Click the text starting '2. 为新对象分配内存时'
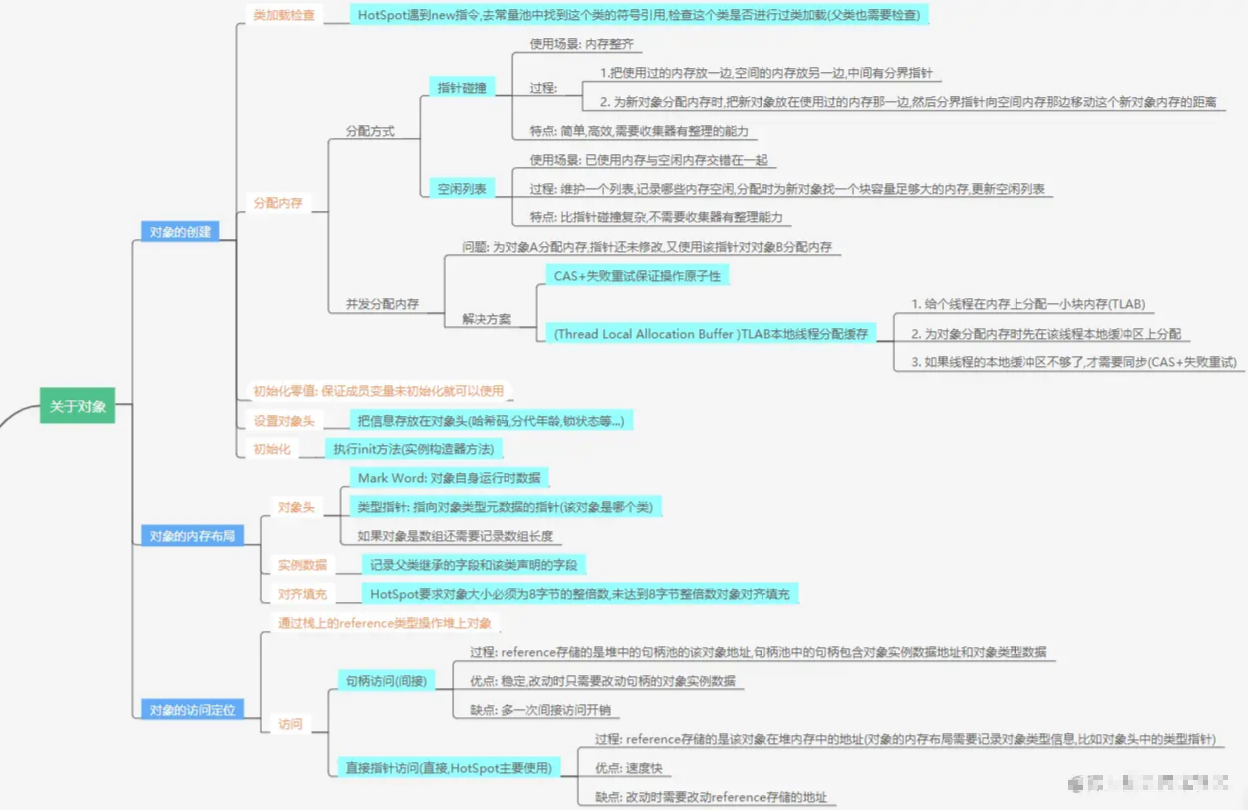Viewport: 1248px width, 810px height. coord(908,102)
